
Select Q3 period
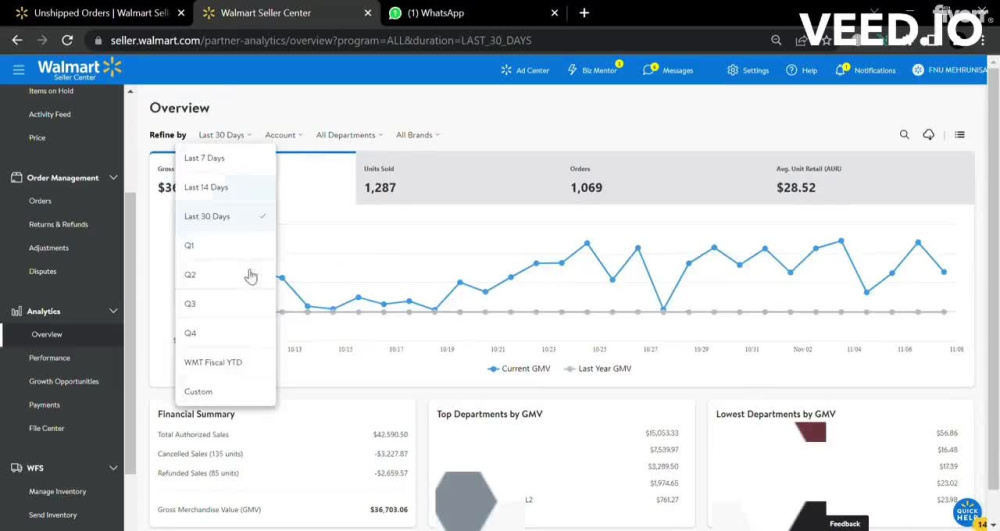(226, 304)
